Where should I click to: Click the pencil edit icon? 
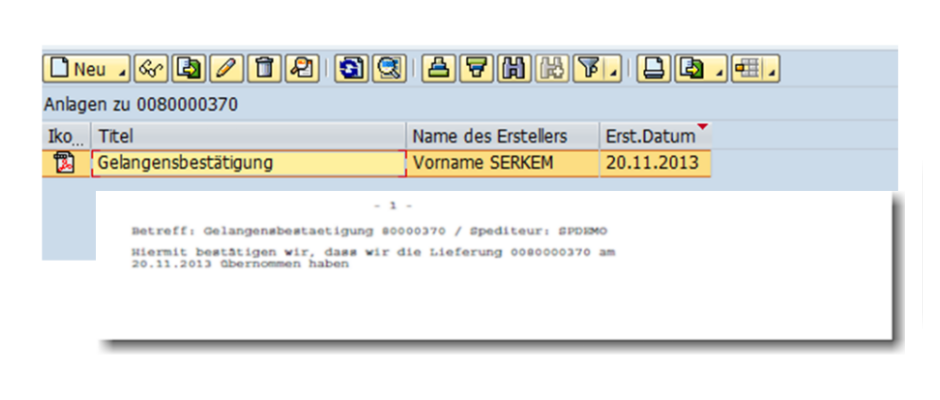pyautogui.click(x=226, y=69)
